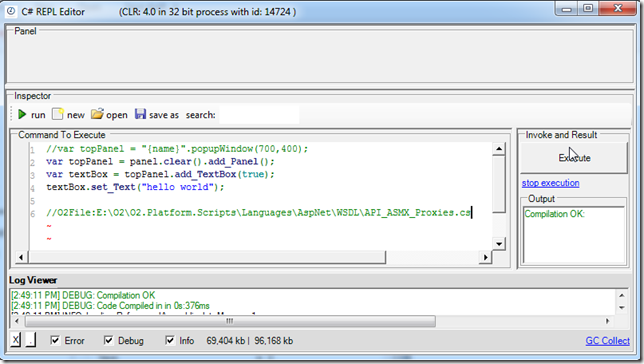Click Log Viewer scroll-left arrow
This screenshot has width=644, height=364.
[16, 321]
